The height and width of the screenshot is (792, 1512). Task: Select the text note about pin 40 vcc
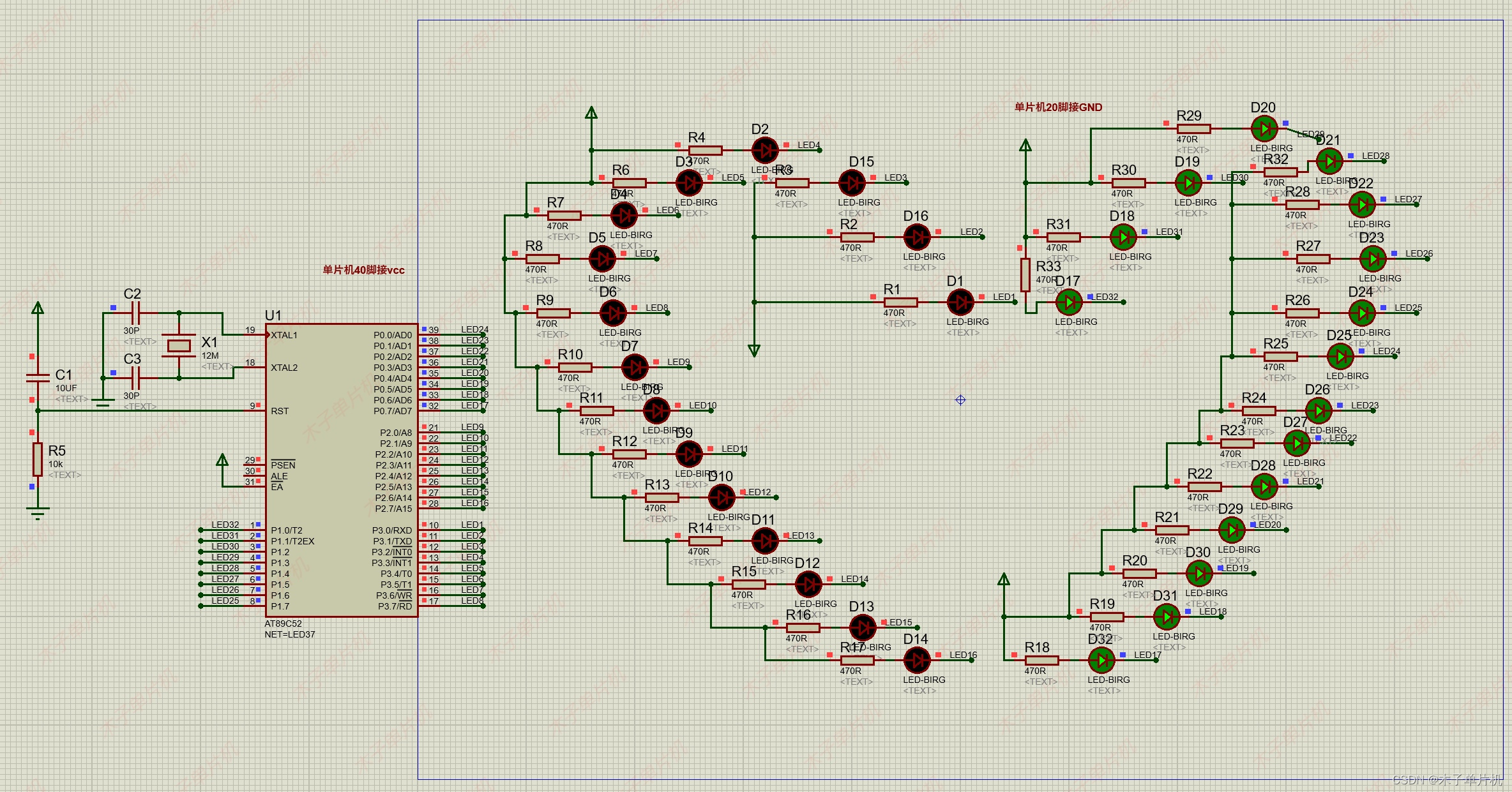coord(363,270)
